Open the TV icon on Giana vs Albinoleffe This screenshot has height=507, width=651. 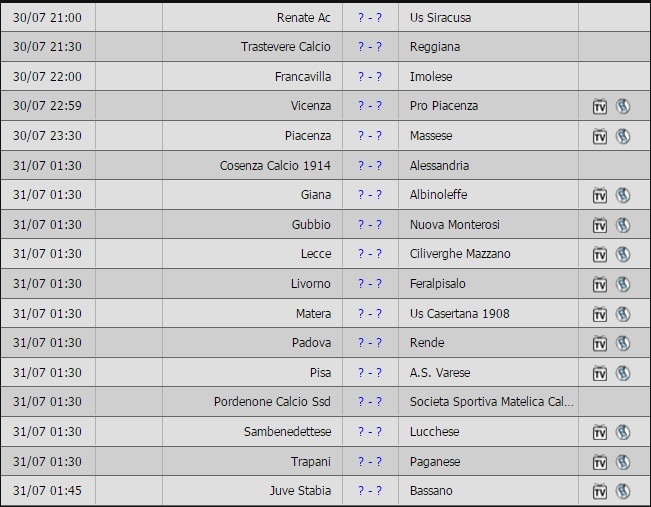(600, 196)
